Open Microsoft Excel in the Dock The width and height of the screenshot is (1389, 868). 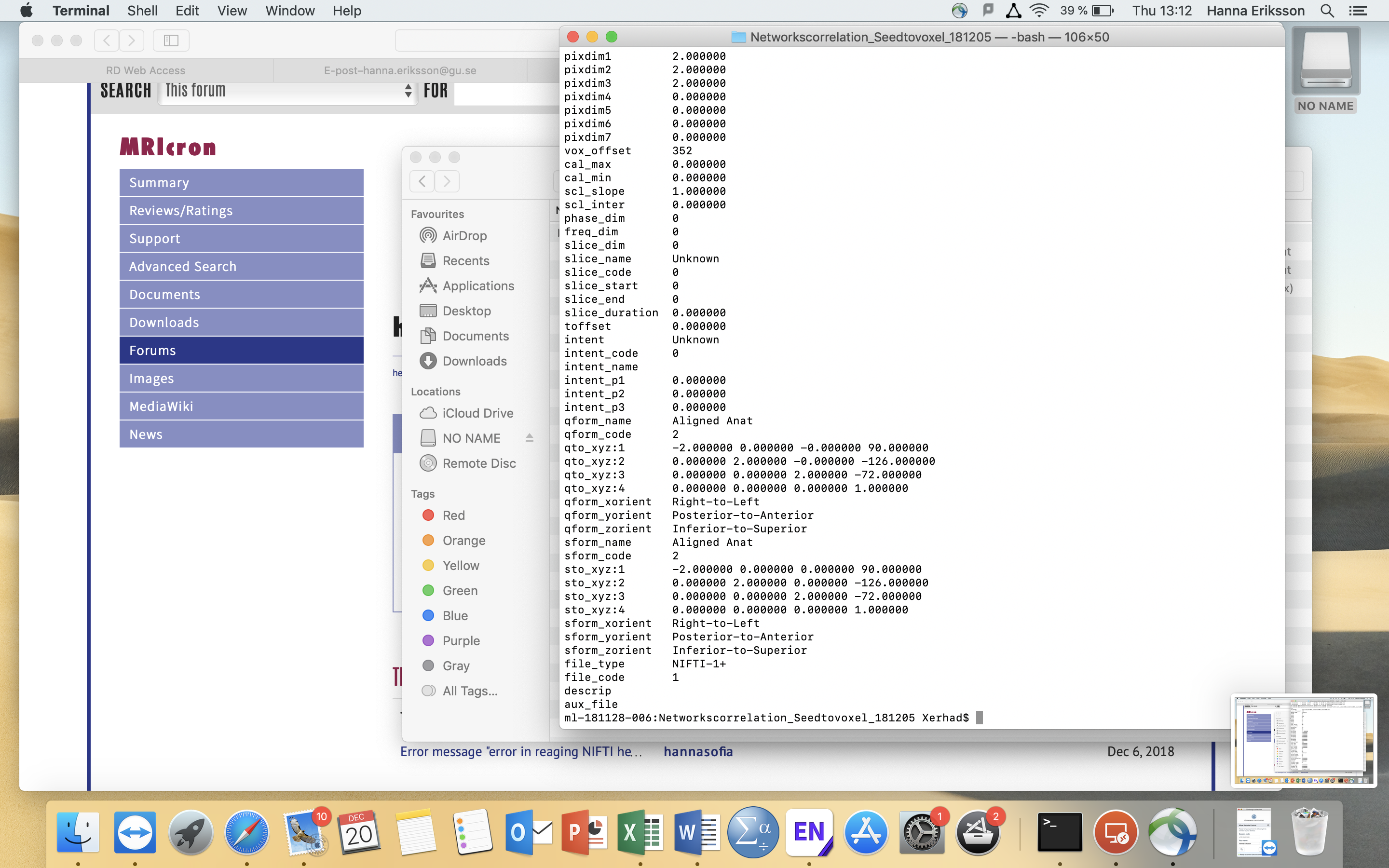pyautogui.click(x=640, y=832)
